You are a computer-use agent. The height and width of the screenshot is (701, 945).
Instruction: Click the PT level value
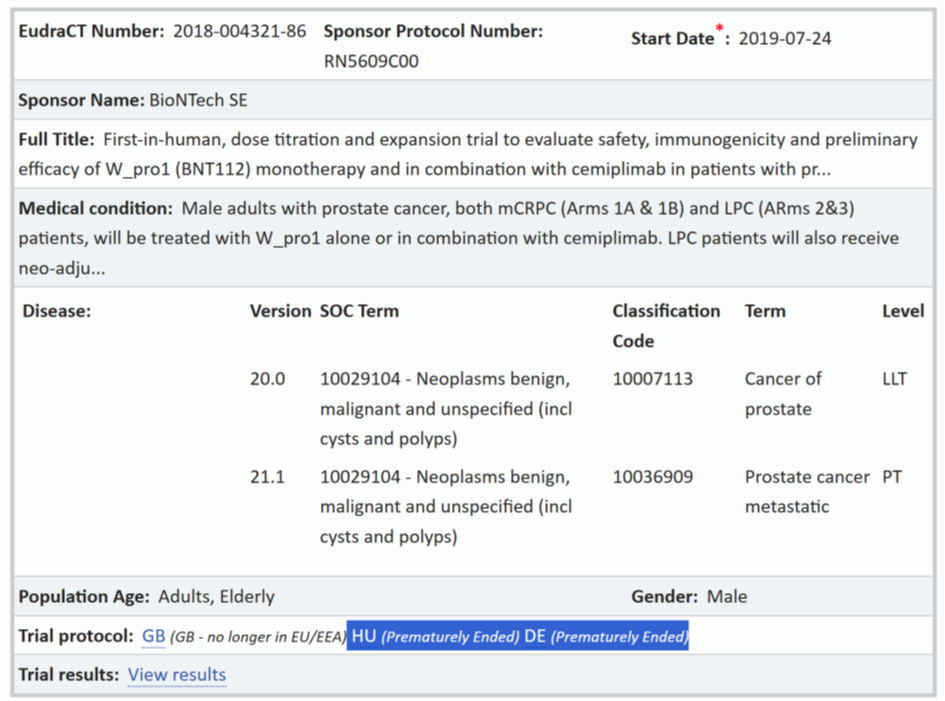click(x=892, y=477)
